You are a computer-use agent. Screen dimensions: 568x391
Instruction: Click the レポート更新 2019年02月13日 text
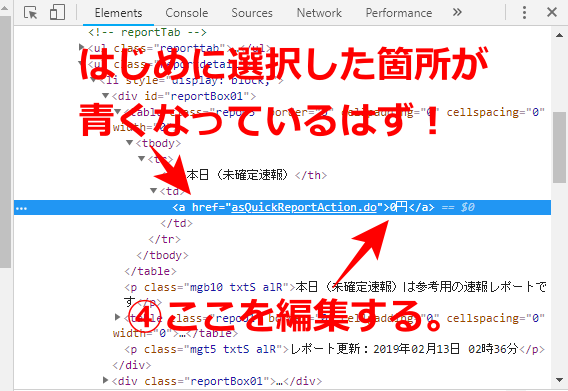pyautogui.click(x=405, y=349)
